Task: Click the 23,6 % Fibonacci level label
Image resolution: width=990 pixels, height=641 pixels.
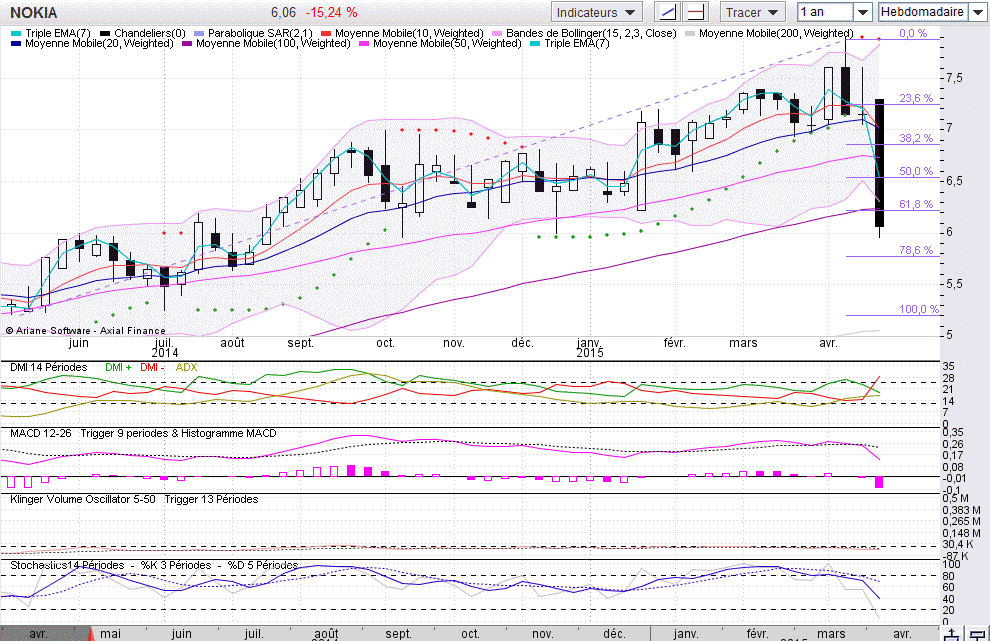Action: point(915,98)
